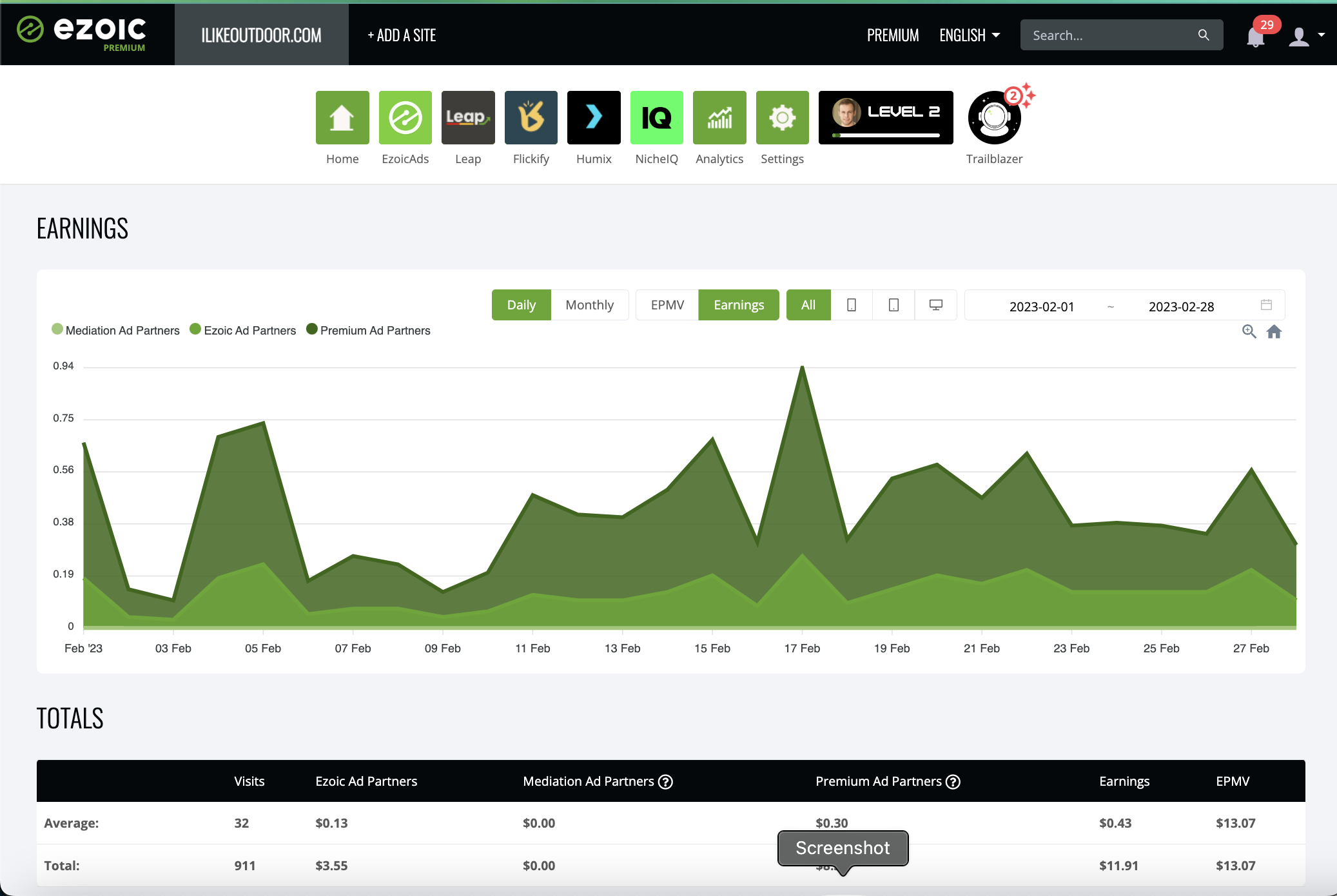Toggle Ezoic Ad Partners legend series
The height and width of the screenshot is (896, 1337).
click(243, 330)
